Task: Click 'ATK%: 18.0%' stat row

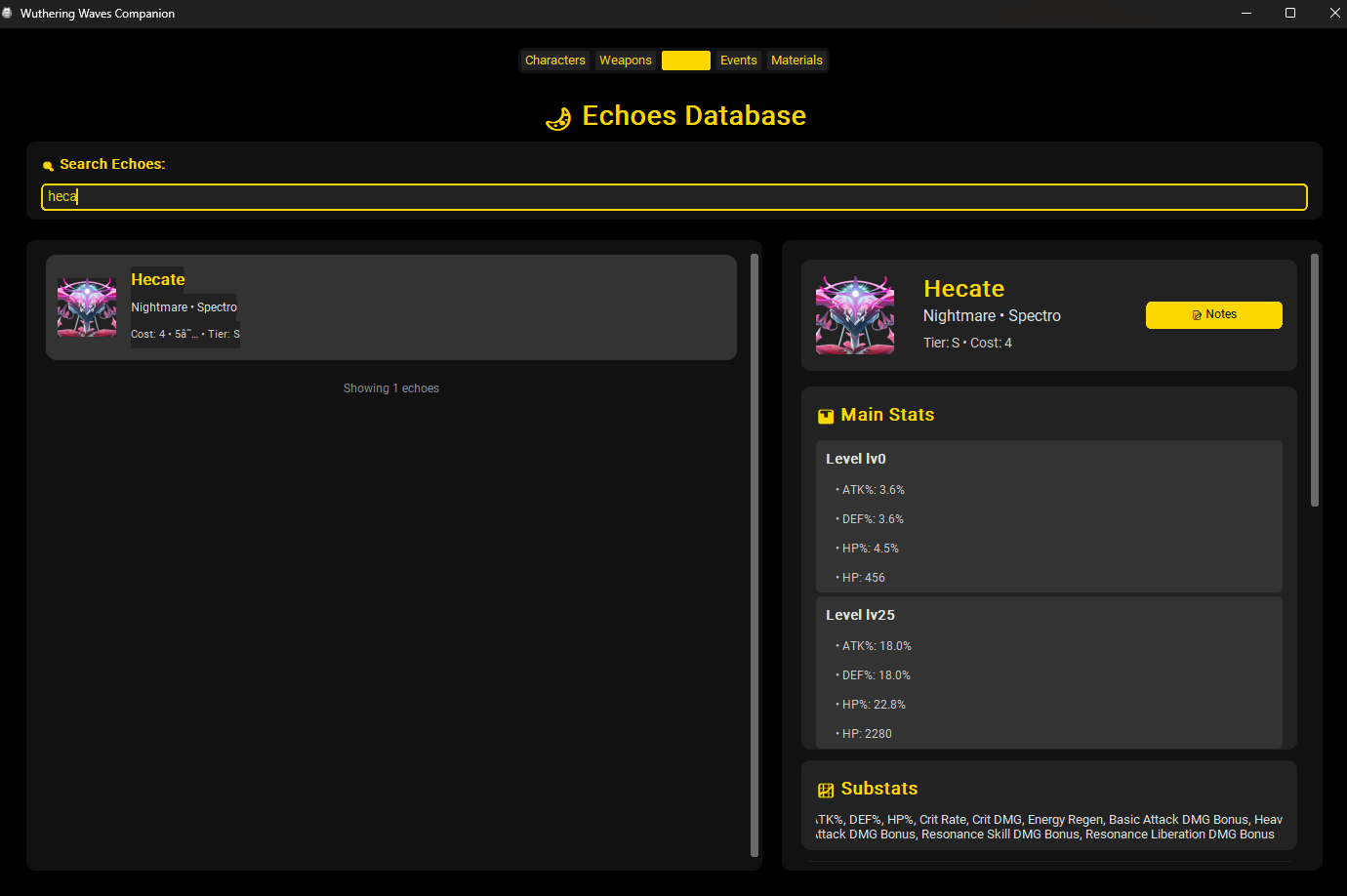Action: coord(874,646)
